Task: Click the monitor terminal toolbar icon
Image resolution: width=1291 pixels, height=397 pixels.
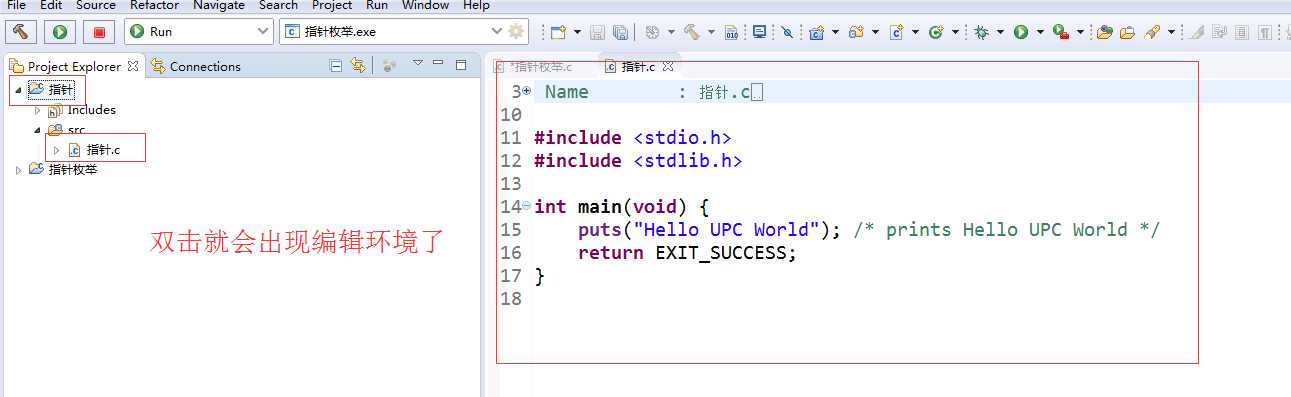Action: click(759, 32)
